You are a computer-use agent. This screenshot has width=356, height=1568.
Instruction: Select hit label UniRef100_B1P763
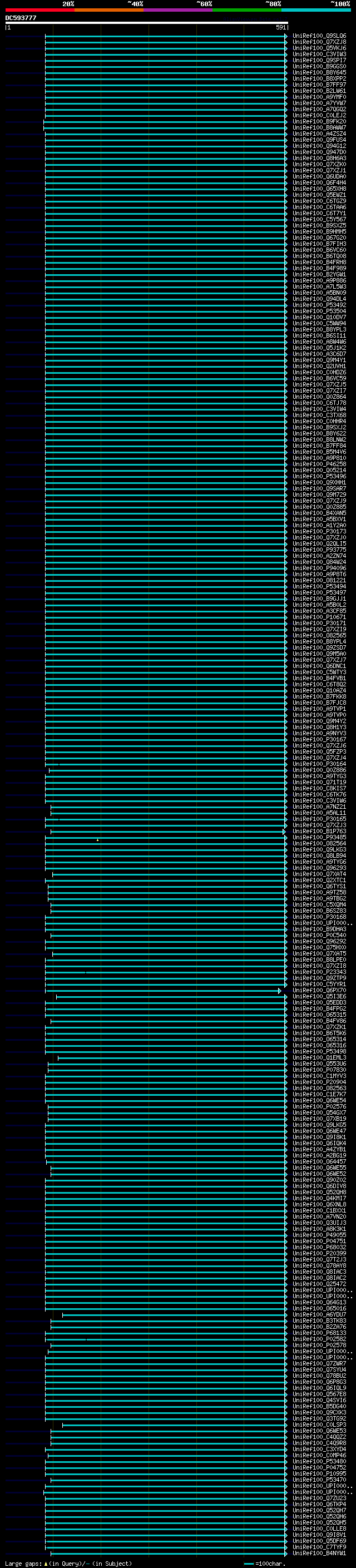[319, 831]
